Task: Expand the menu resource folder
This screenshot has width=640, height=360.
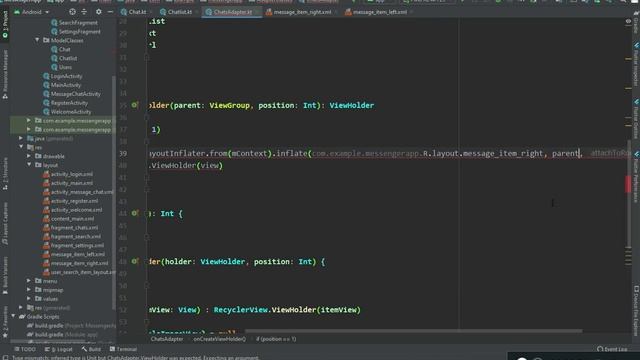Action: [x=29, y=281]
